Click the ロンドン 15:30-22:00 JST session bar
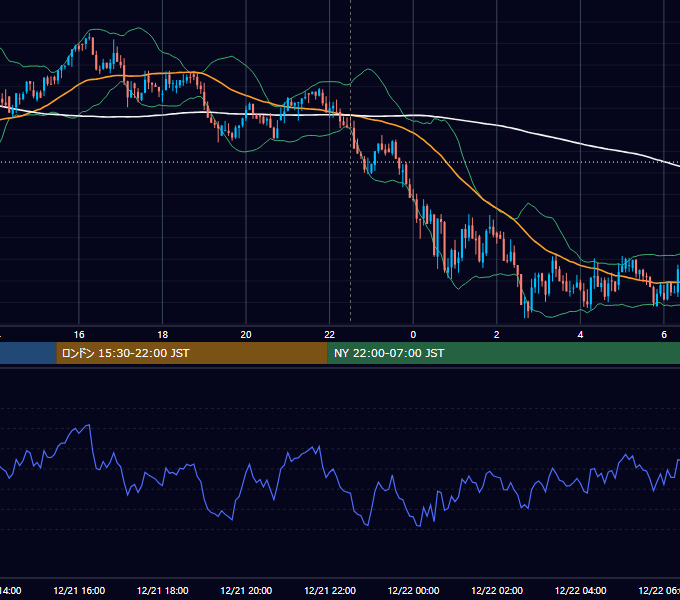The image size is (680, 600). pos(192,353)
